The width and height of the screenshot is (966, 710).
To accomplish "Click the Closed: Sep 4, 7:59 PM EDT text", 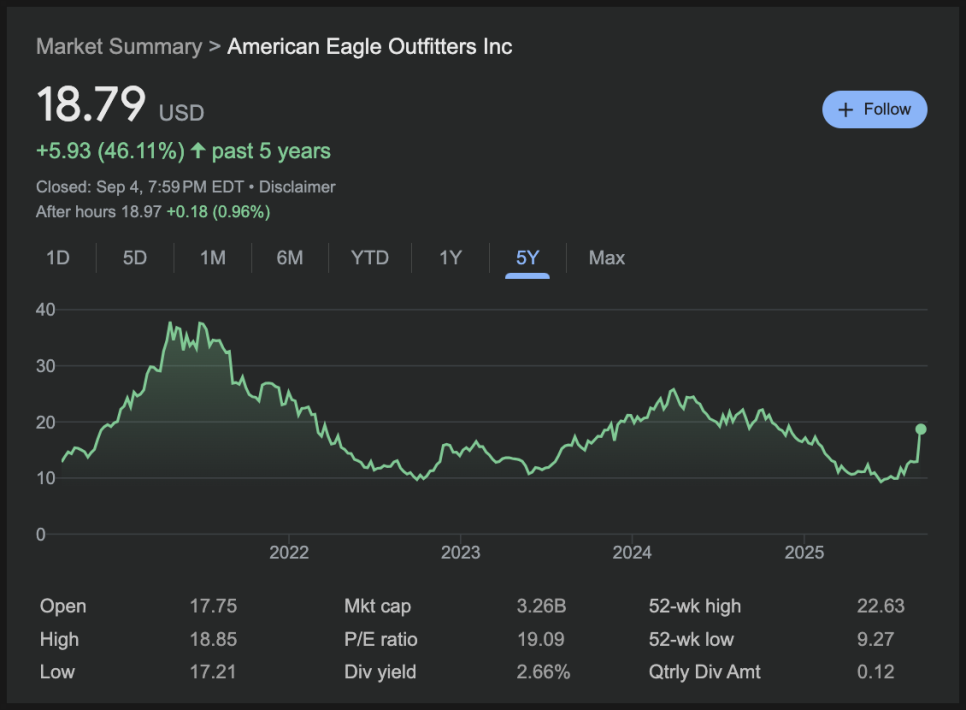I will [x=140, y=187].
